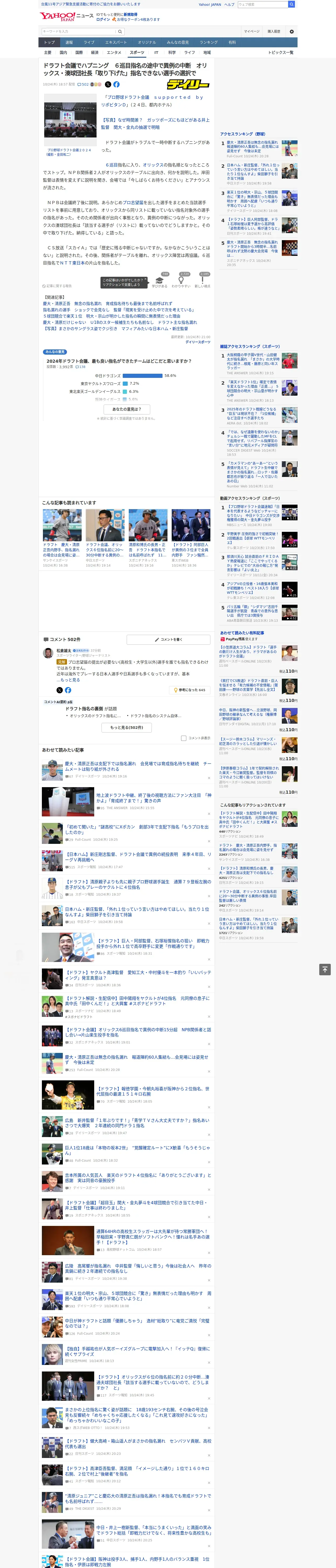This screenshot has width=336, height=1568.
Task: Open the みんなの意見 badge
Action: [55, 352]
